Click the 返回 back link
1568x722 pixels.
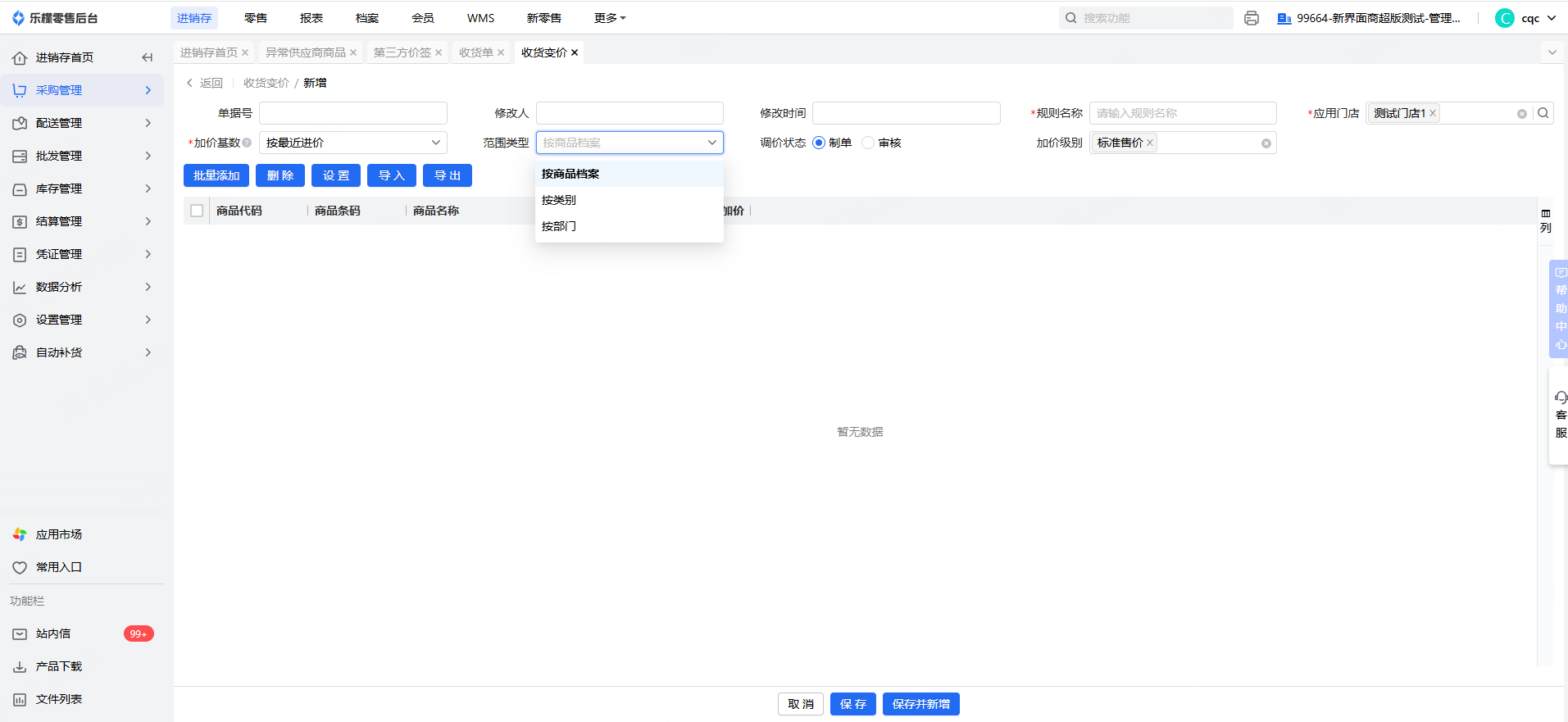click(x=205, y=83)
